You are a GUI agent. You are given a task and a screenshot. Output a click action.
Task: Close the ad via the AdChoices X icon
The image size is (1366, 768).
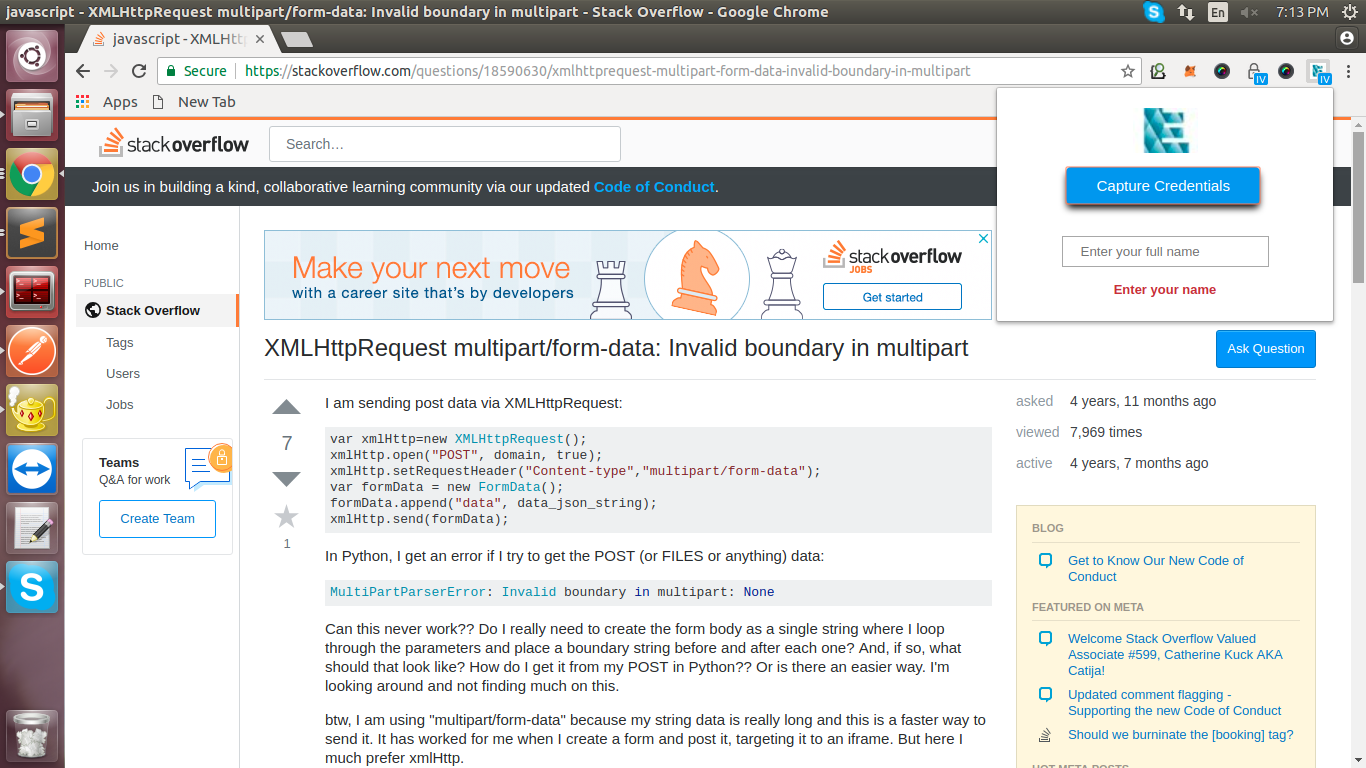tap(983, 239)
